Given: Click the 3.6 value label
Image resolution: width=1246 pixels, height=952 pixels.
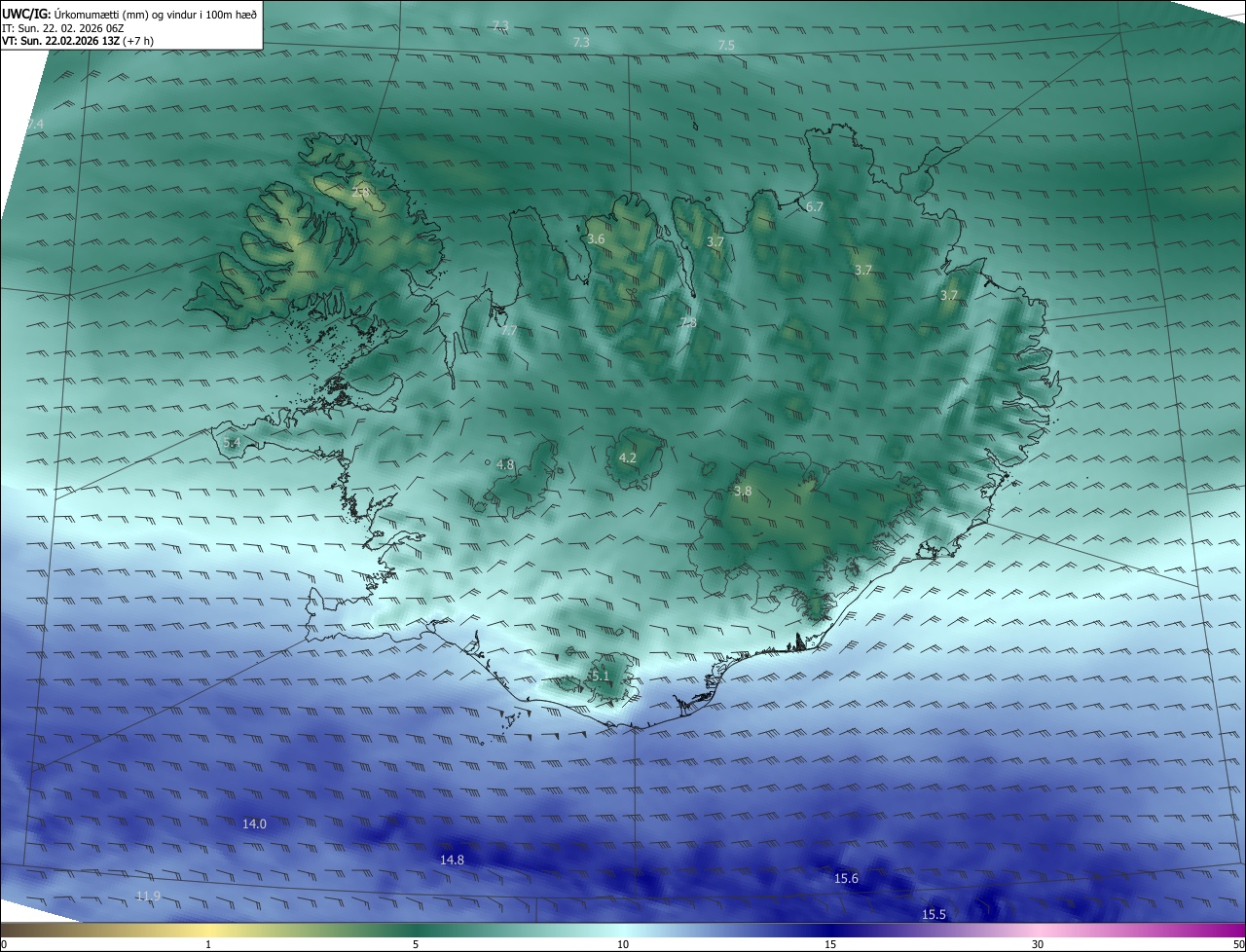Looking at the screenshot, I should pyautogui.click(x=596, y=238).
